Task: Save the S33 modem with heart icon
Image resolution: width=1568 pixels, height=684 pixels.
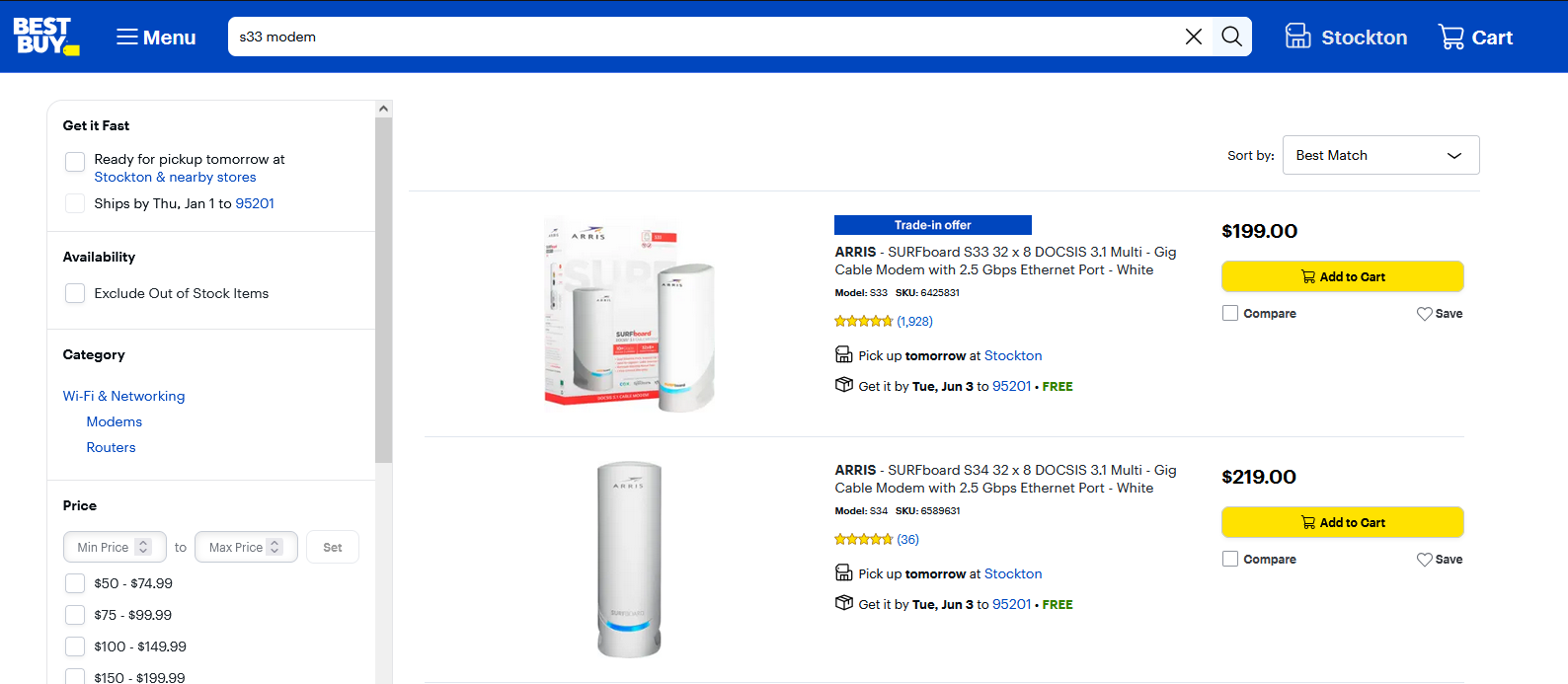Action: [1424, 314]
